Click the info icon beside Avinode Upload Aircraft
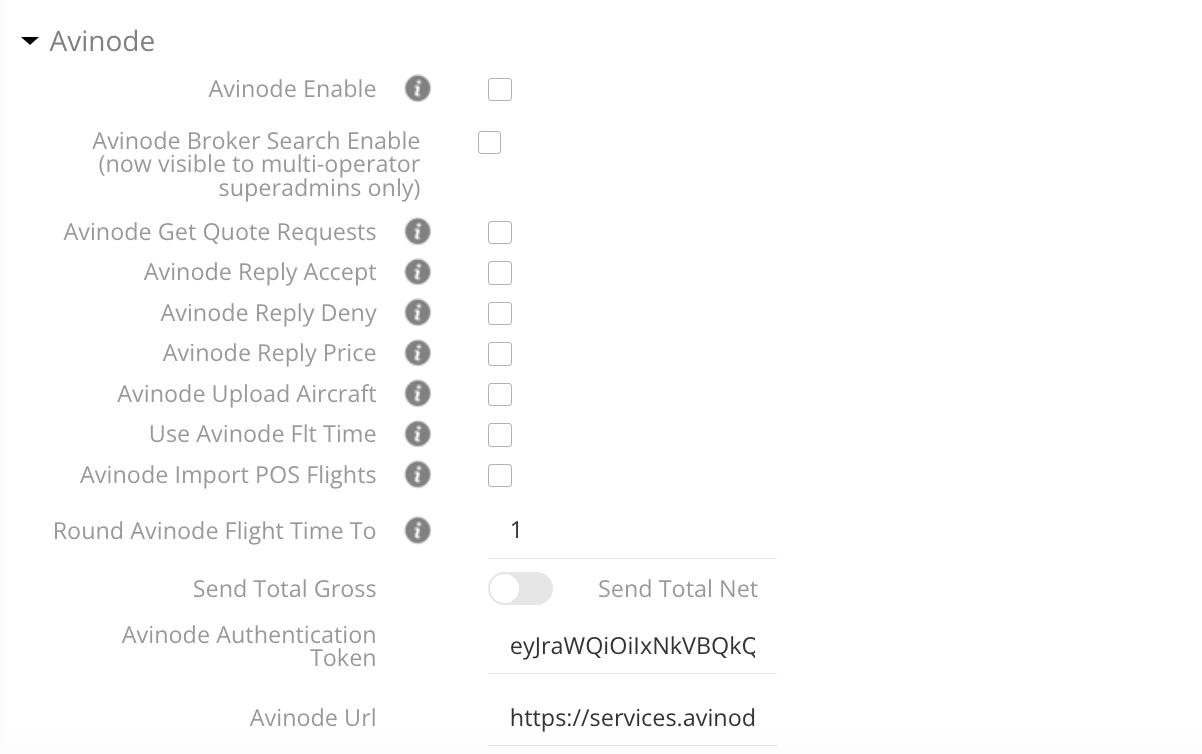1202x754 pixels. (417, 394)
